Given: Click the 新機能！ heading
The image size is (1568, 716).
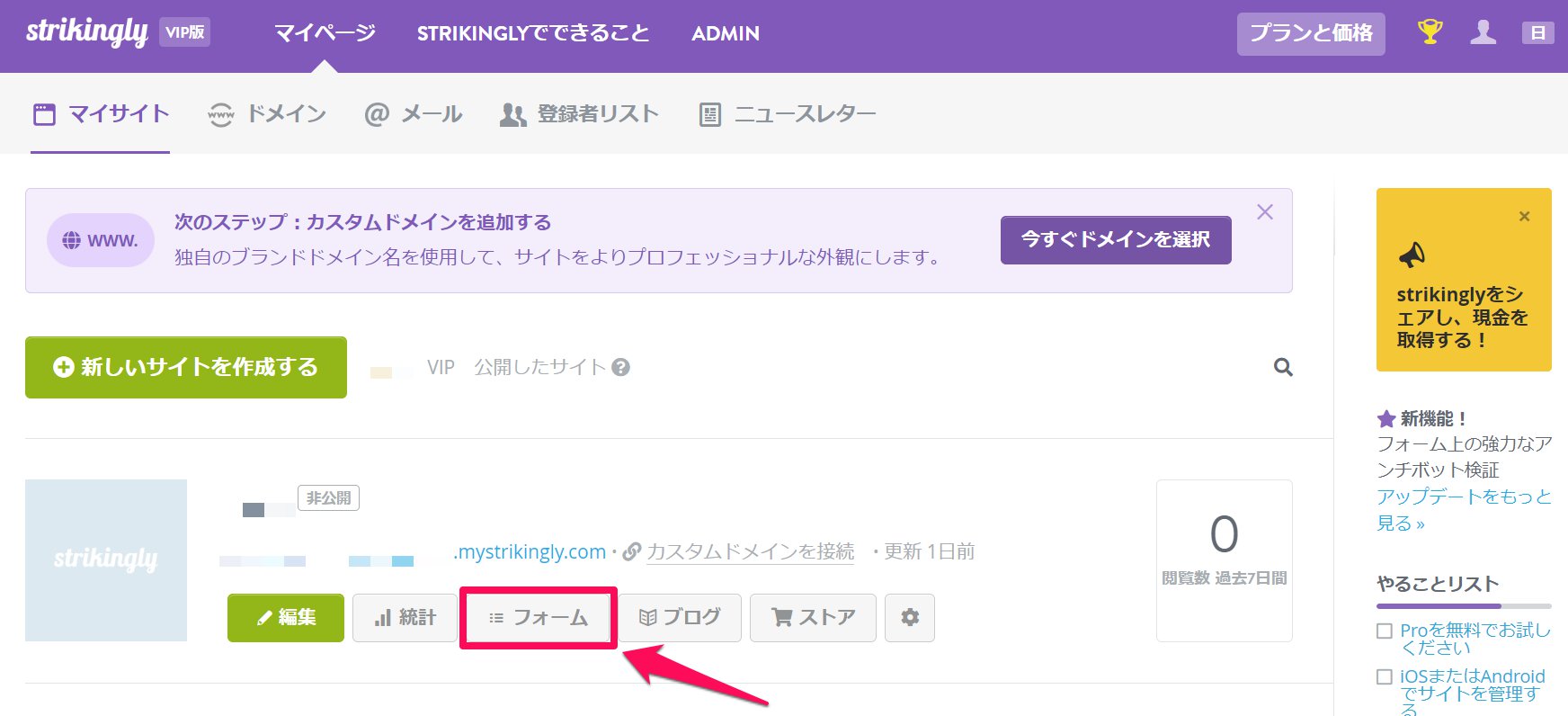Looking at the screenshot, I should point(1433,419).
